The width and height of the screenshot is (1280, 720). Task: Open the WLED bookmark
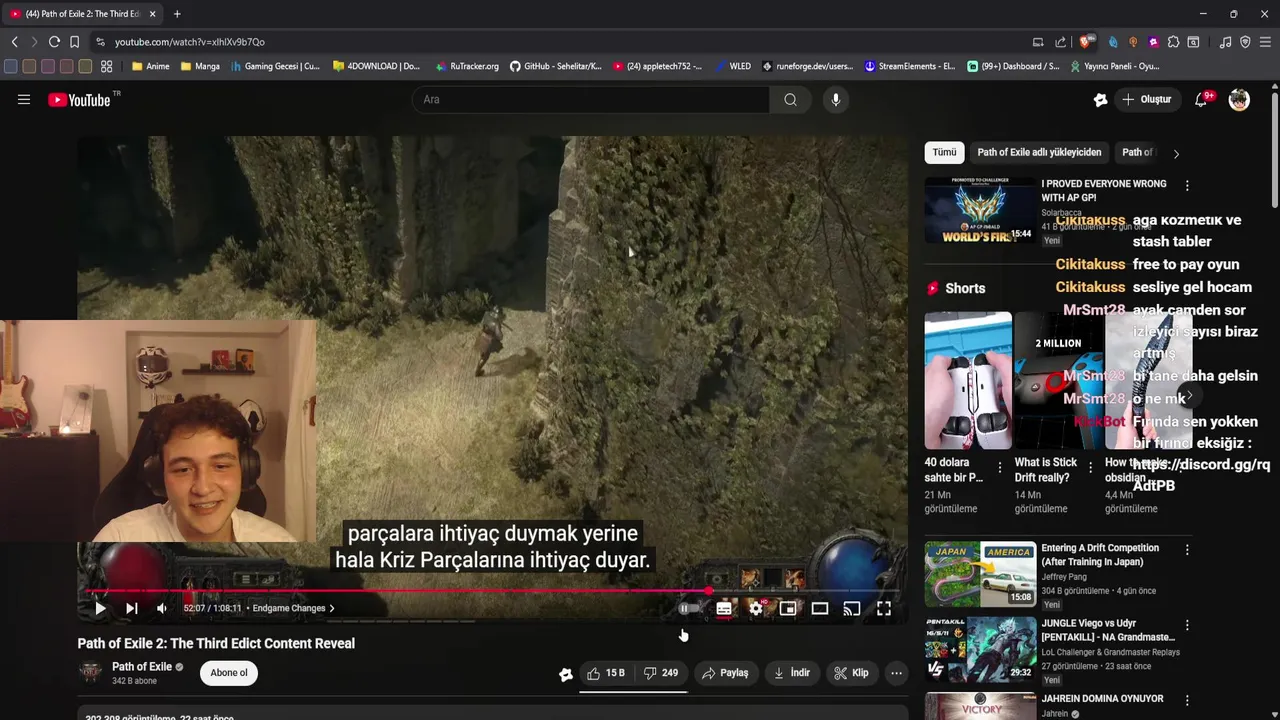tap(732, 66)
